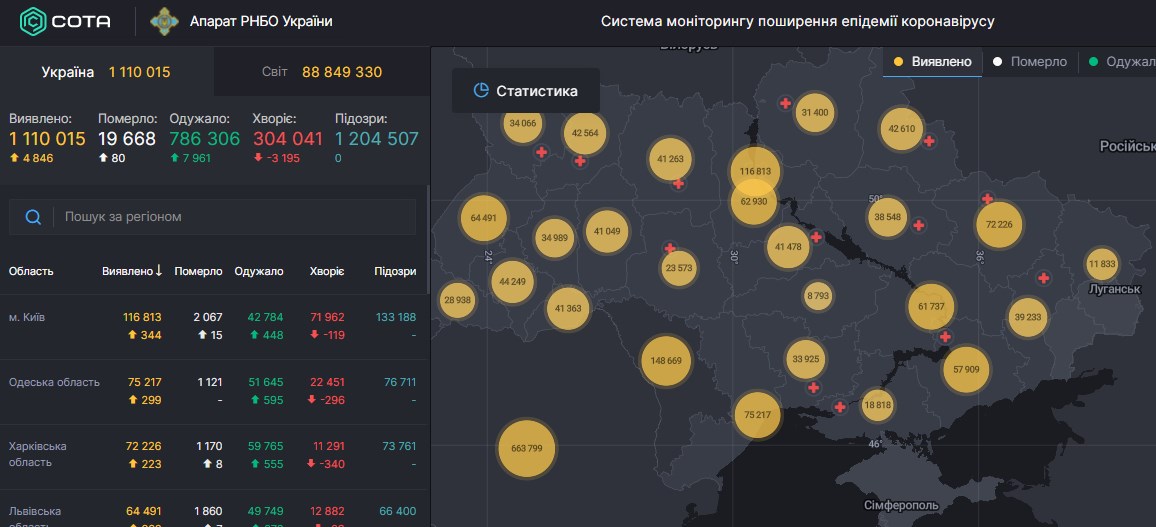1156x527 pixels.
Task: Select the Одужало map layer tab
Action: pos(1118,62)
